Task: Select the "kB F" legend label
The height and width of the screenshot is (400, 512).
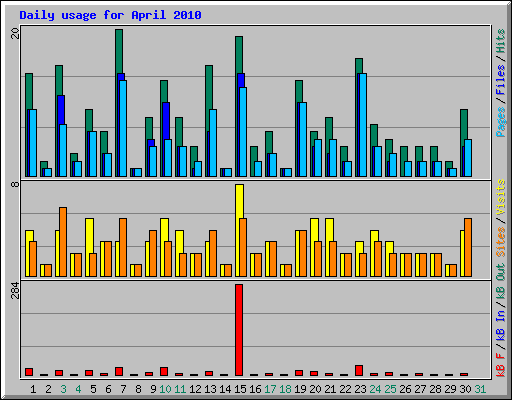Action: pos(501,364)
